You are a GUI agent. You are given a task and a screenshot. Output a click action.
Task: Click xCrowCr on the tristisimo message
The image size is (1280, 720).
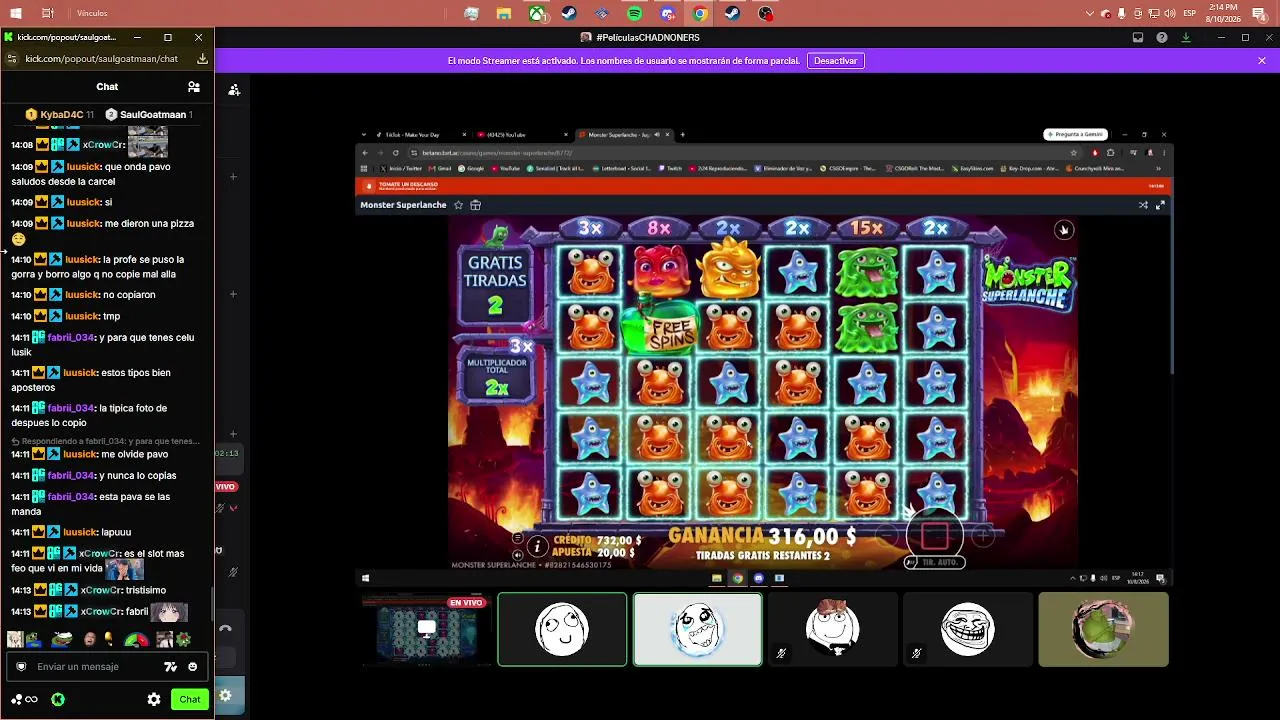(100, 591)
